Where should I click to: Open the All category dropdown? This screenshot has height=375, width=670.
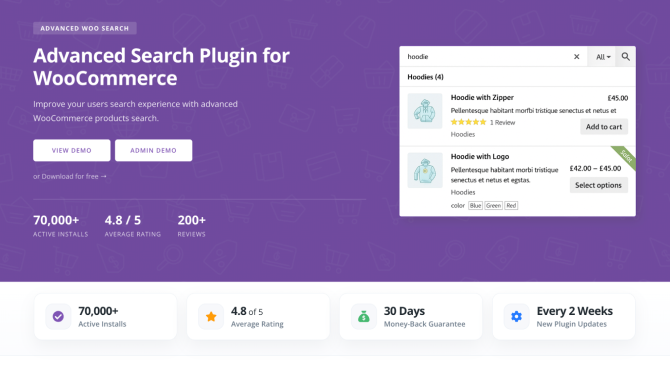coord(603,57)
